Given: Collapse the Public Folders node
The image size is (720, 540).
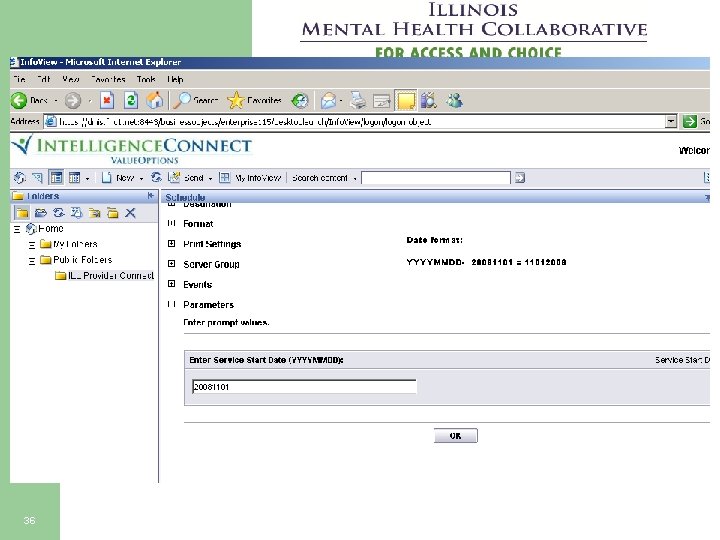Looking at the screenshot, I should [x=32, y=261].
